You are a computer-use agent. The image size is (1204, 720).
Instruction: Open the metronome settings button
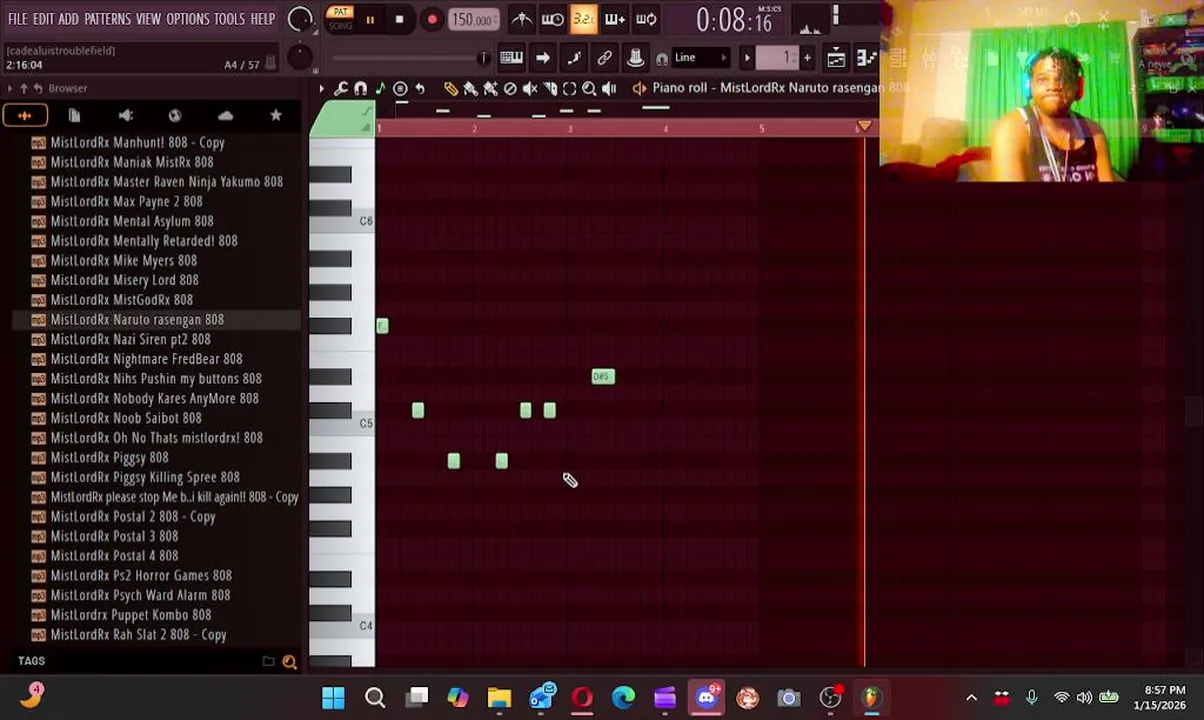pos(522,19)
